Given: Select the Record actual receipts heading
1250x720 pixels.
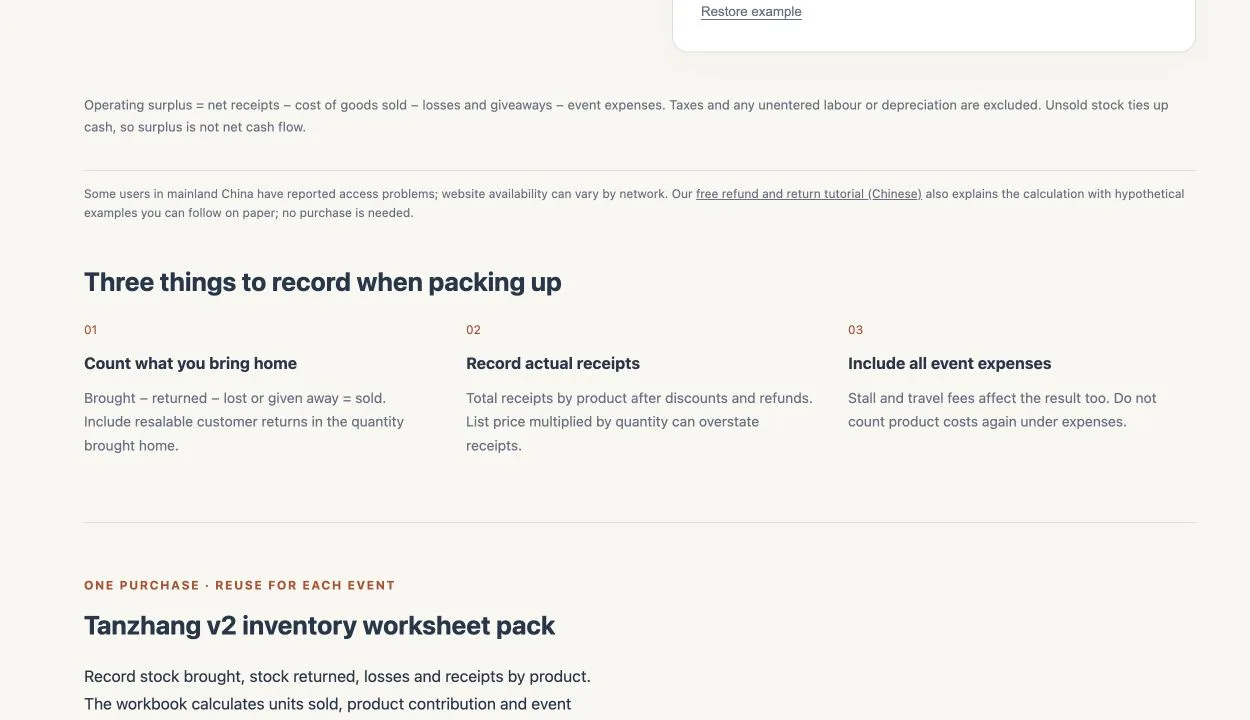Looking at the screenshot, I should 553,364.
